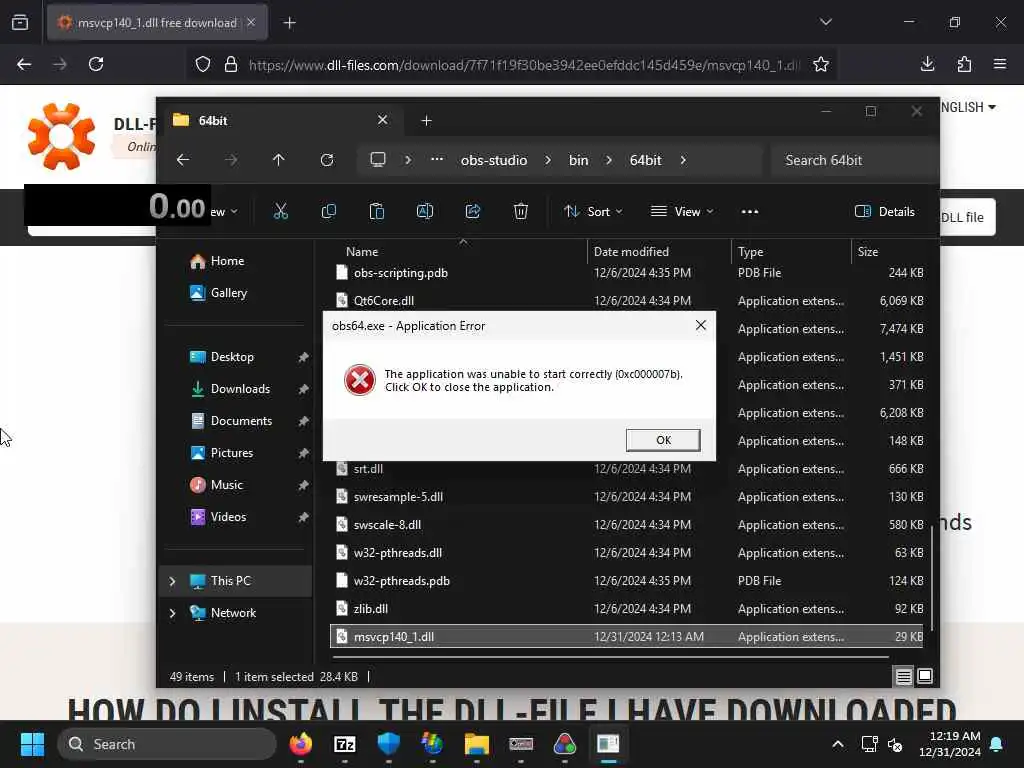Switch to details list view icon in status bar
Image resolution: width=1024 pixels, height=768 pixels.
[903, 677]
